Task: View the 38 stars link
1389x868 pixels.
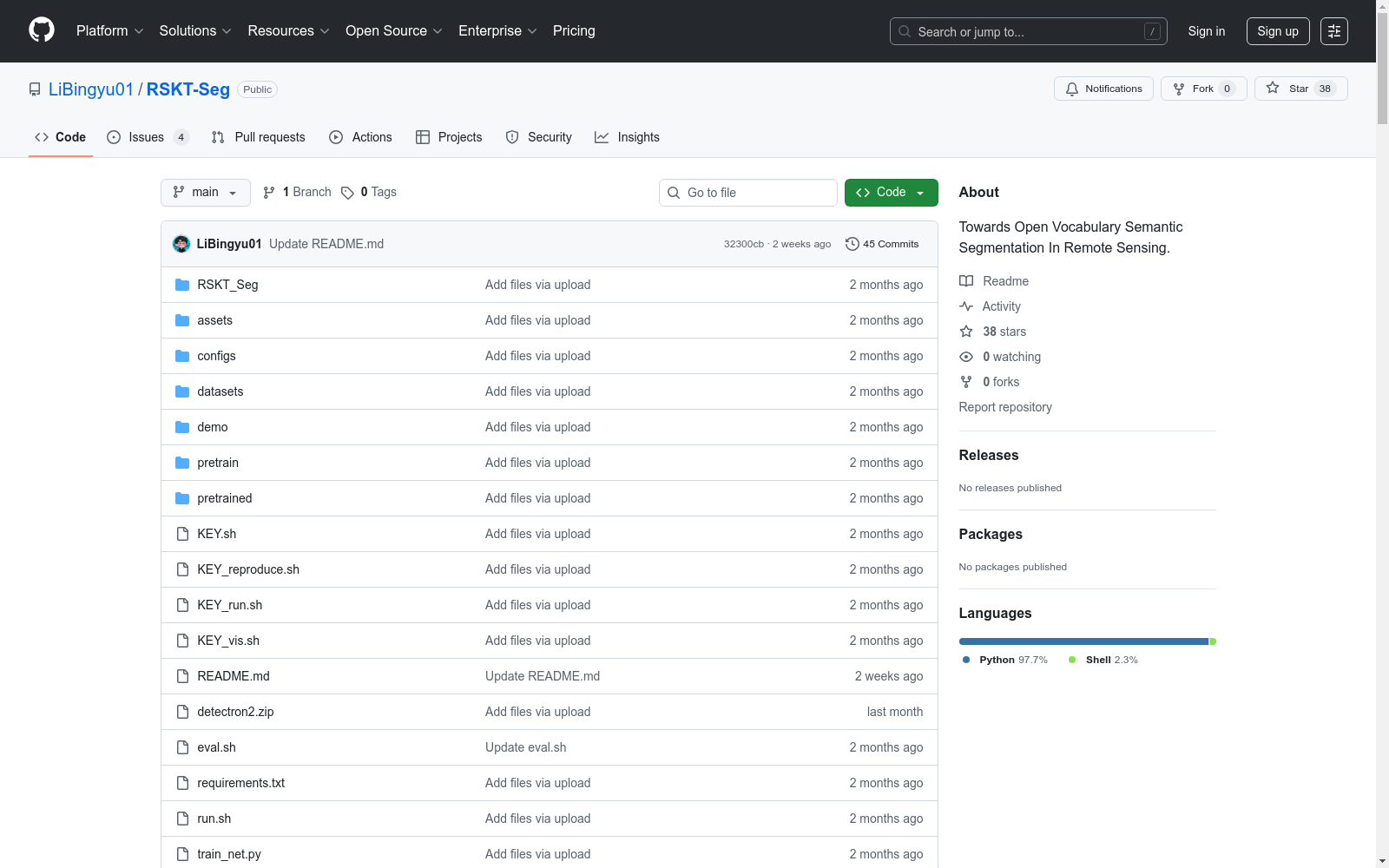Action: click(x=993, y=332)
